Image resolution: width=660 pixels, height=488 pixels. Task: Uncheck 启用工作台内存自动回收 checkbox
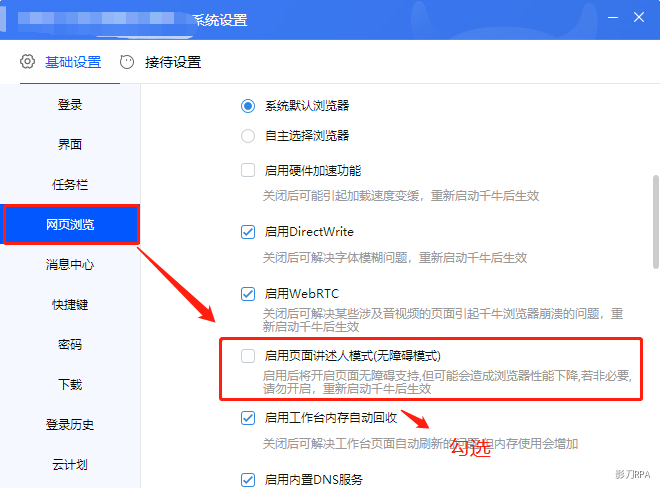tap(248, 418)
